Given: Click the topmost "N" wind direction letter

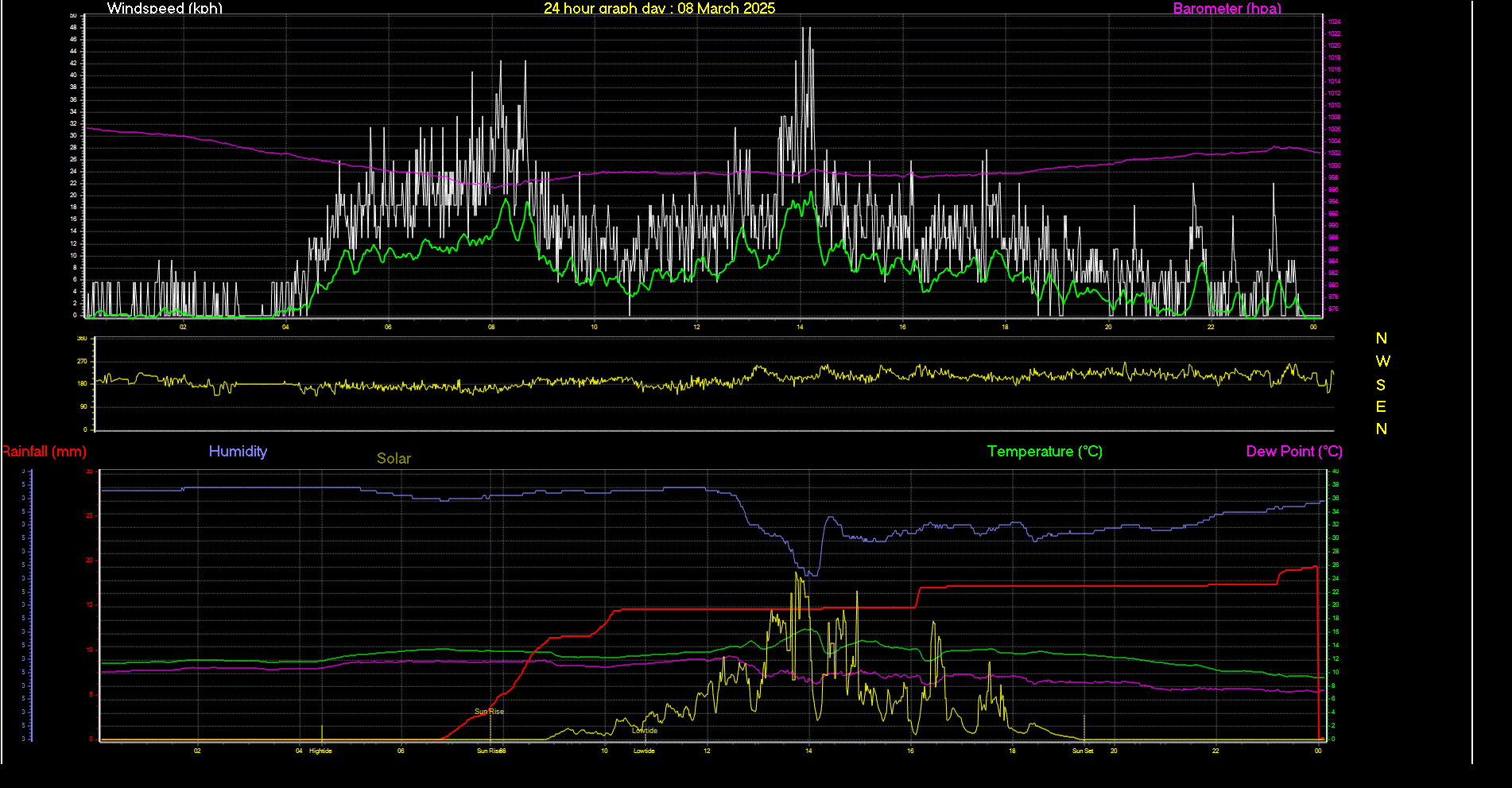Looking at the screenshot, I should 1382,339.
